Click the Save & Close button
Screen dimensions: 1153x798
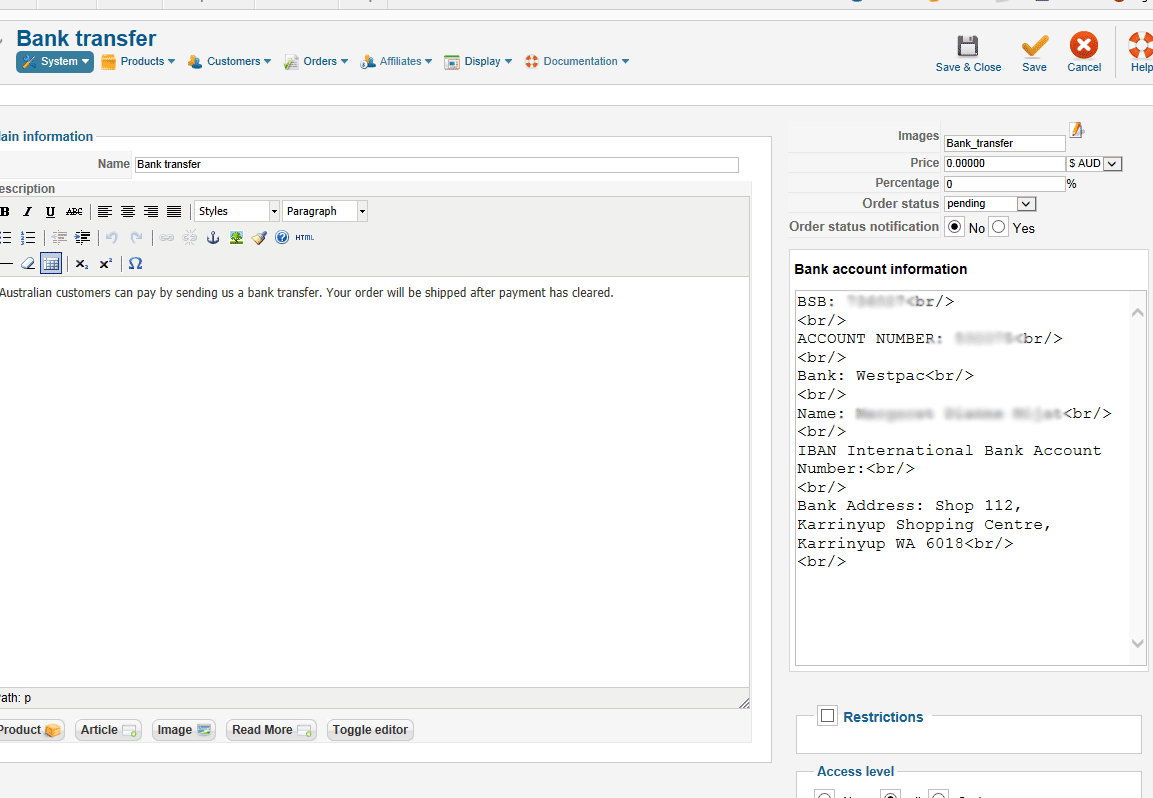click(968, 53)
